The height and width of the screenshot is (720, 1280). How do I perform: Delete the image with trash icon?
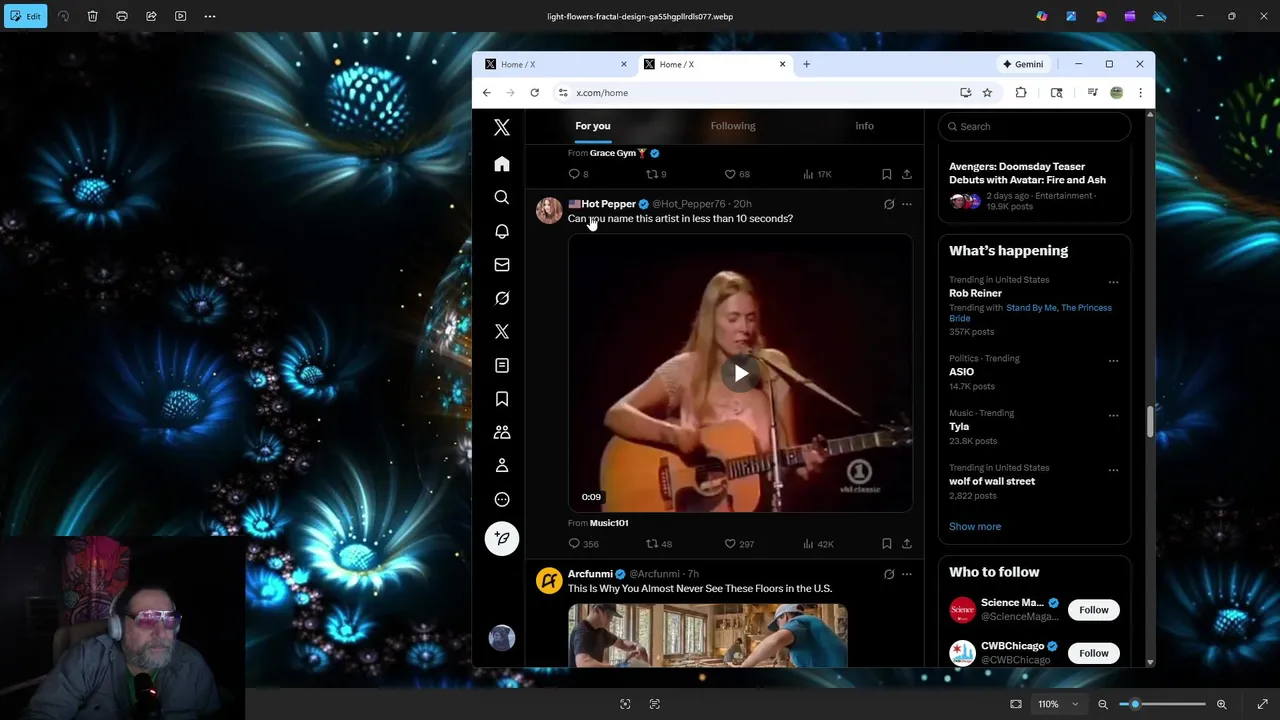tap(92, 16)
